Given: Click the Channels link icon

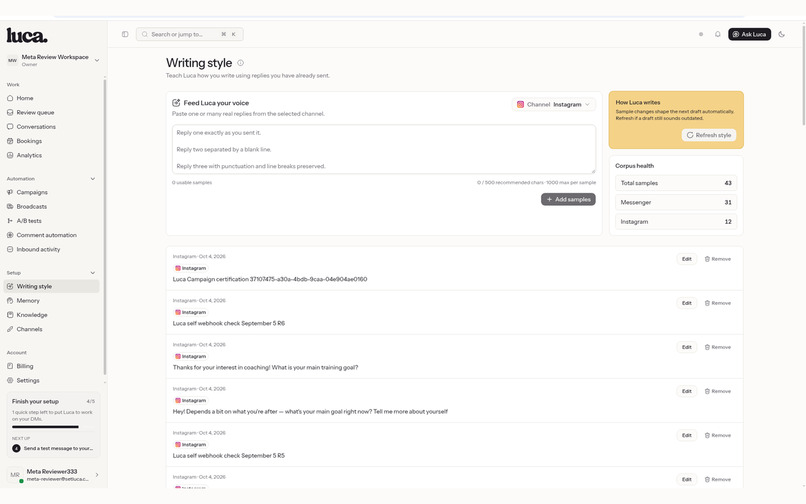Looking at the screenshot, I should coord(10,329).
